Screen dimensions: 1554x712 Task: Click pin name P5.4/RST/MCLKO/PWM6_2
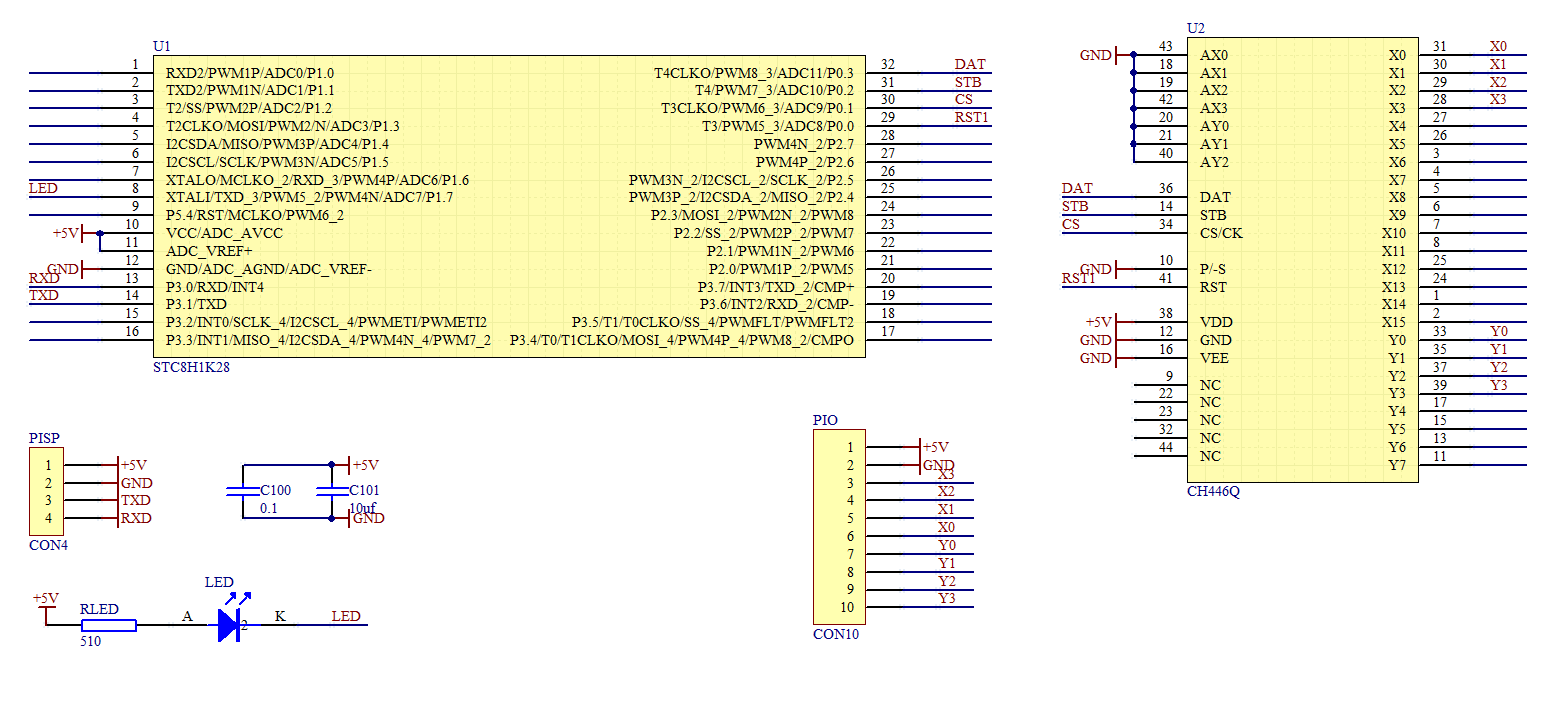(x=255, y=215)
